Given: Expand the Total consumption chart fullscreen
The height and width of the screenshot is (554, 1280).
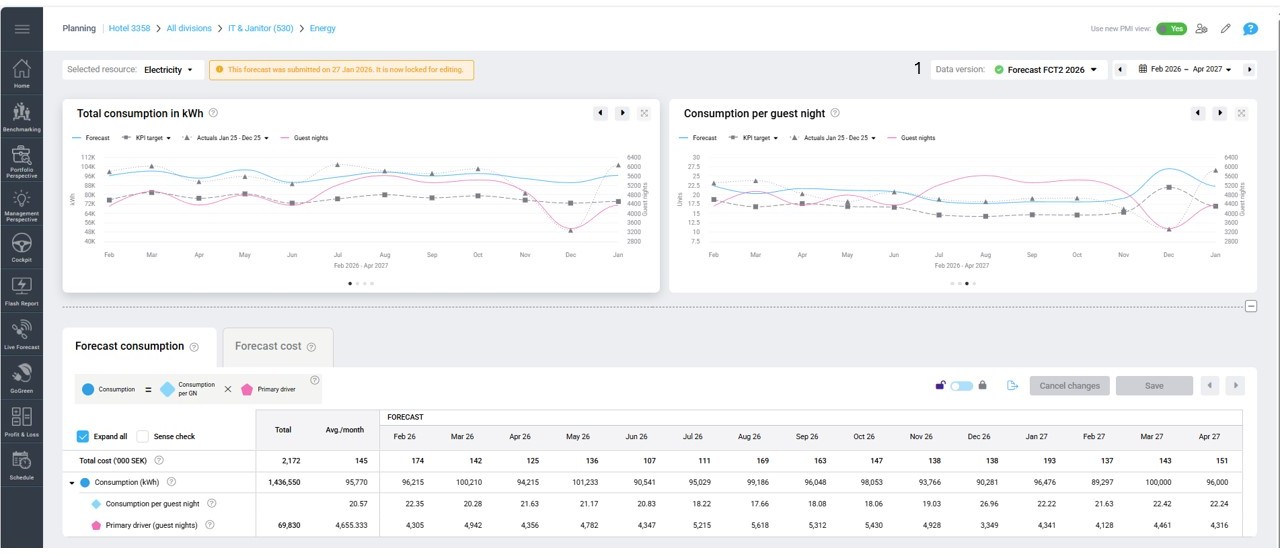Looking at the screenshot, I should pos(644,113).
